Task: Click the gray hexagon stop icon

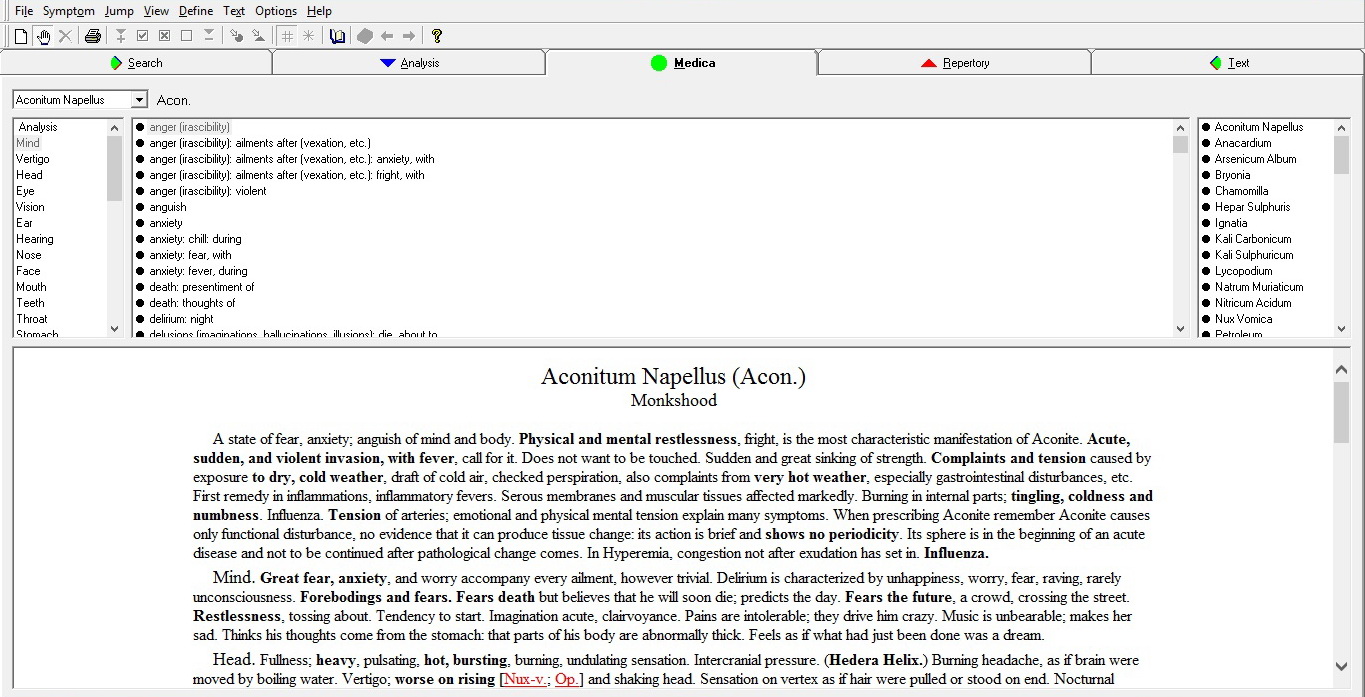Action: pos(365,36)
